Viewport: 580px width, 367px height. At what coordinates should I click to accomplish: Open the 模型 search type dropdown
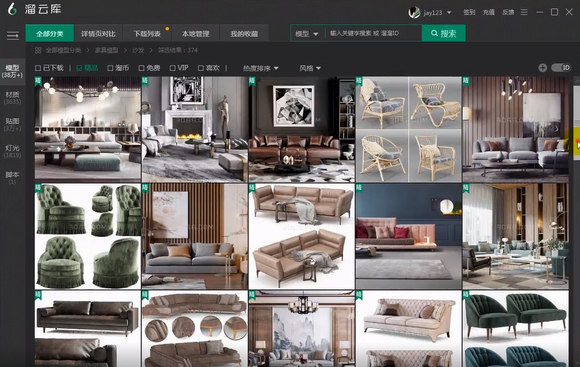(x=307, y=34)
